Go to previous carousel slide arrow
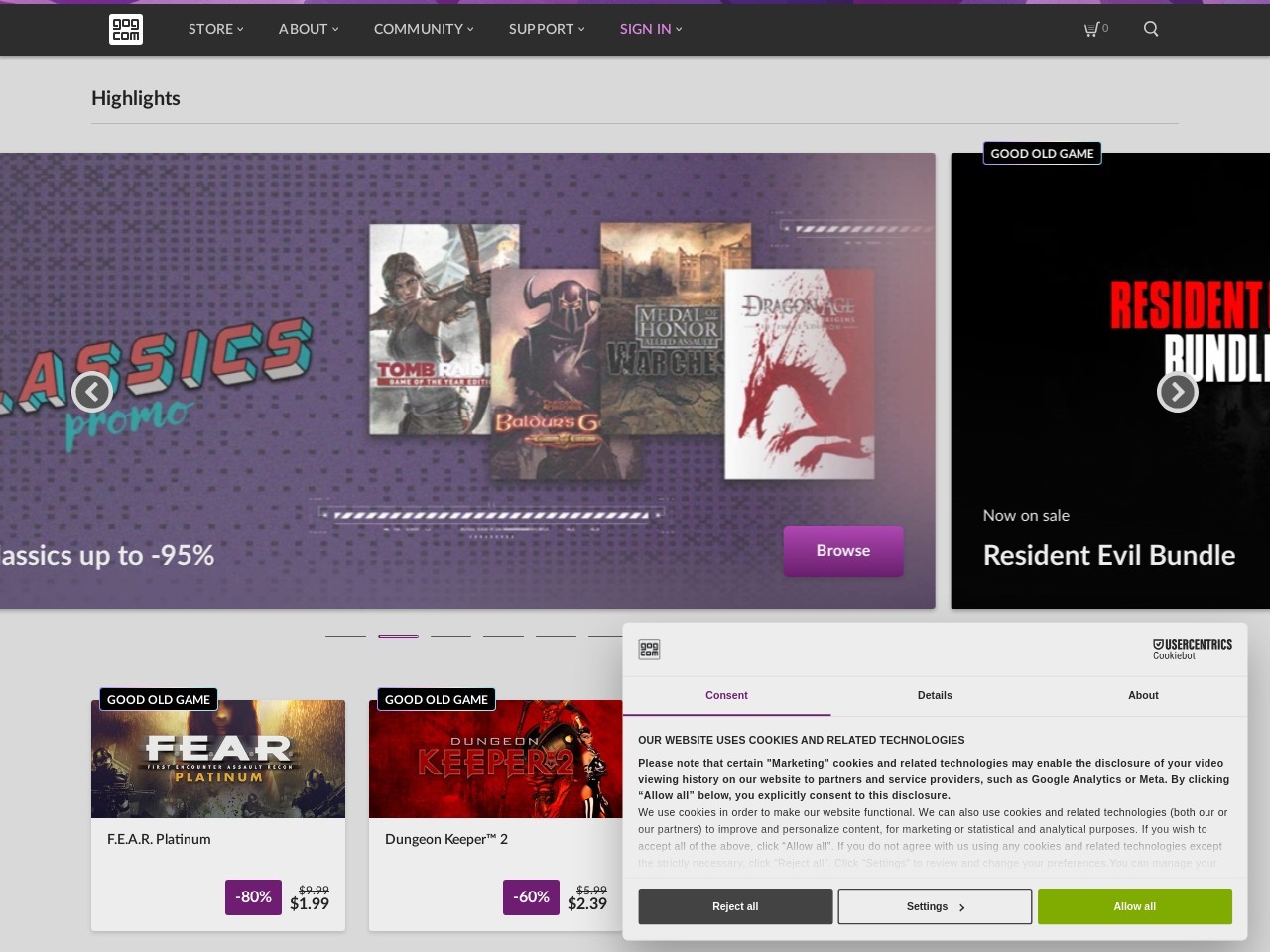 pyautogui.click(x=92, y=392)
